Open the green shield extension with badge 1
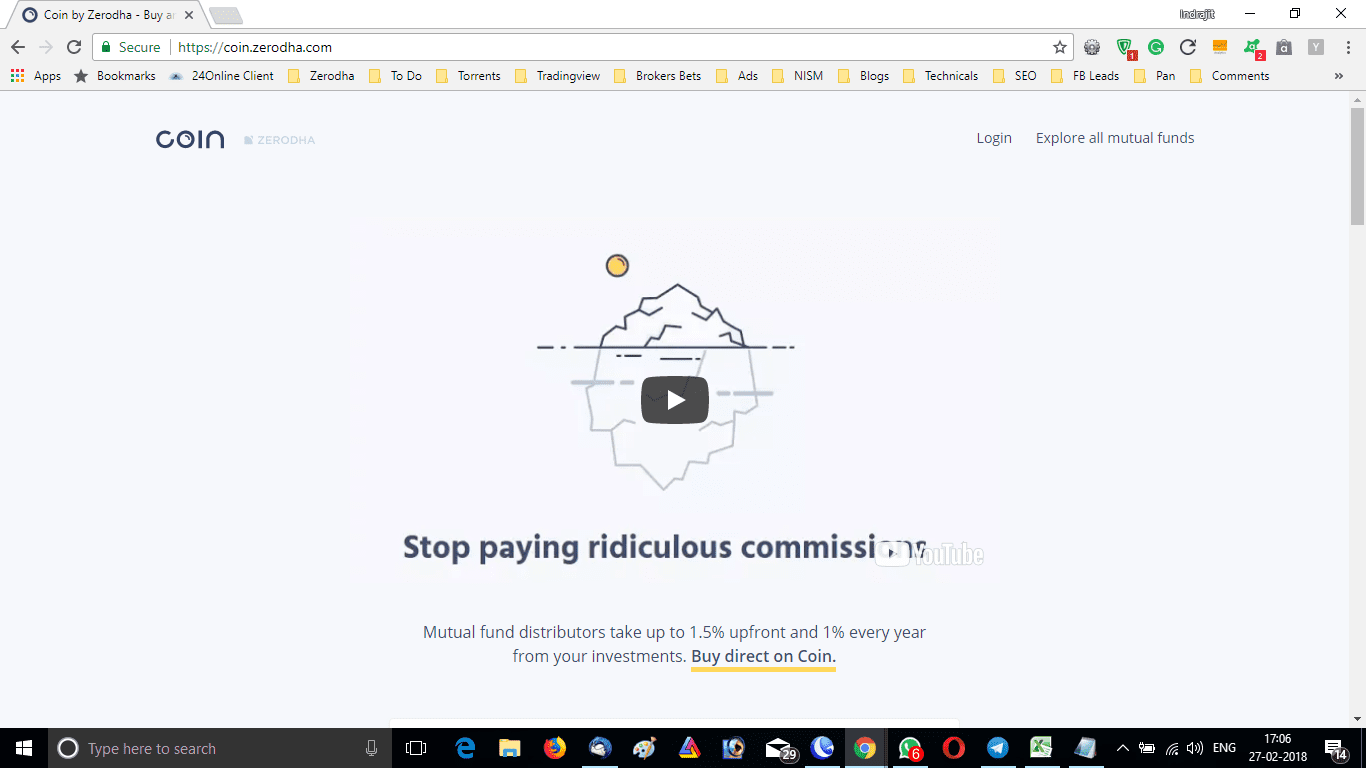1366x777 pixels. 1125,47
